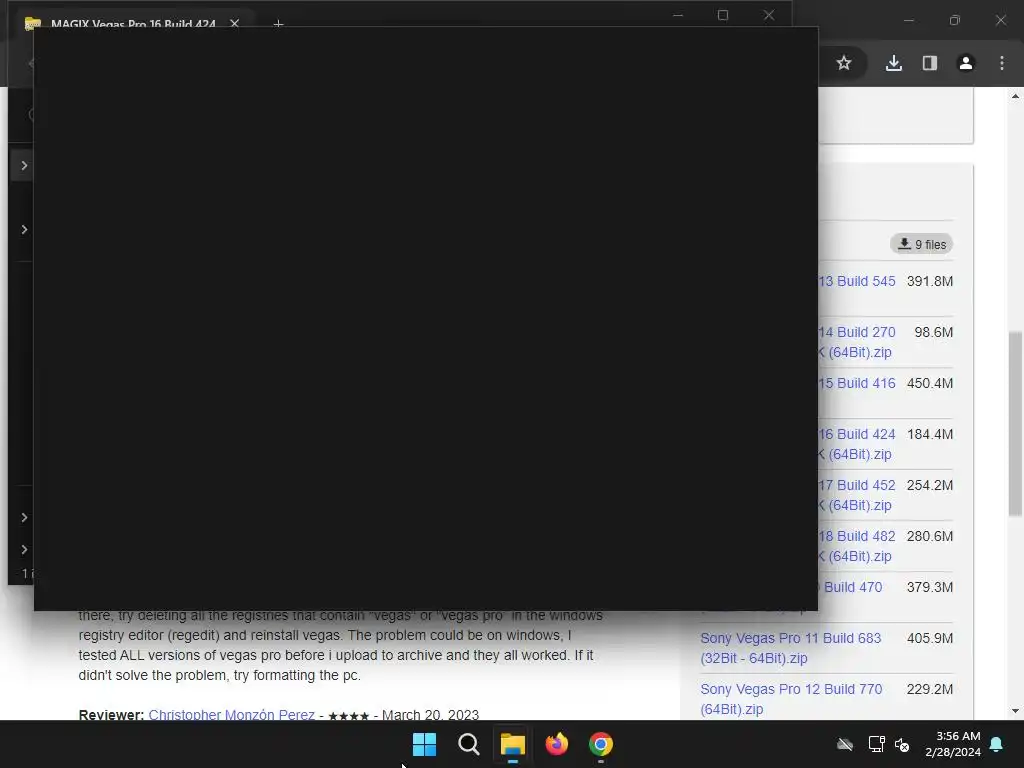Open the 16 Build 424 download link
This screenshot has height=768, width=1024.
[857, 444]
